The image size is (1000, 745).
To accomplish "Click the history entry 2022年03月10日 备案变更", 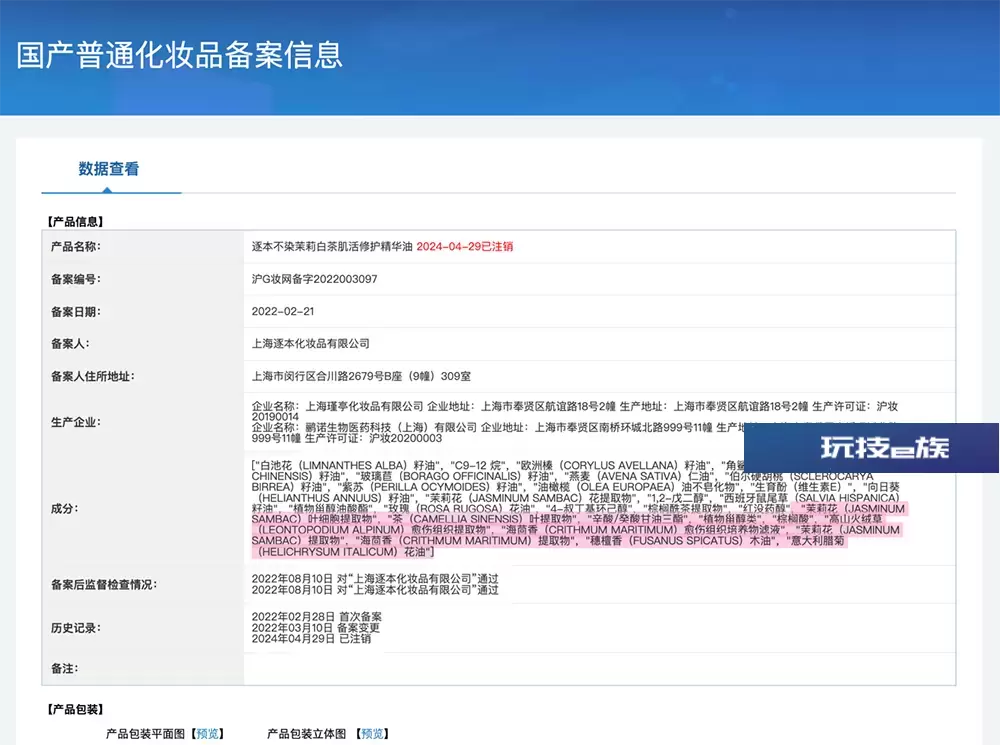I will (316, 628).
